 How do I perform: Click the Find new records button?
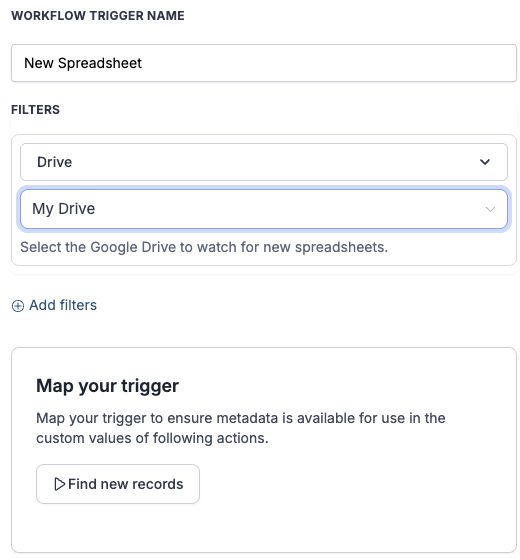pyautogui.click(x=118, y=484)
